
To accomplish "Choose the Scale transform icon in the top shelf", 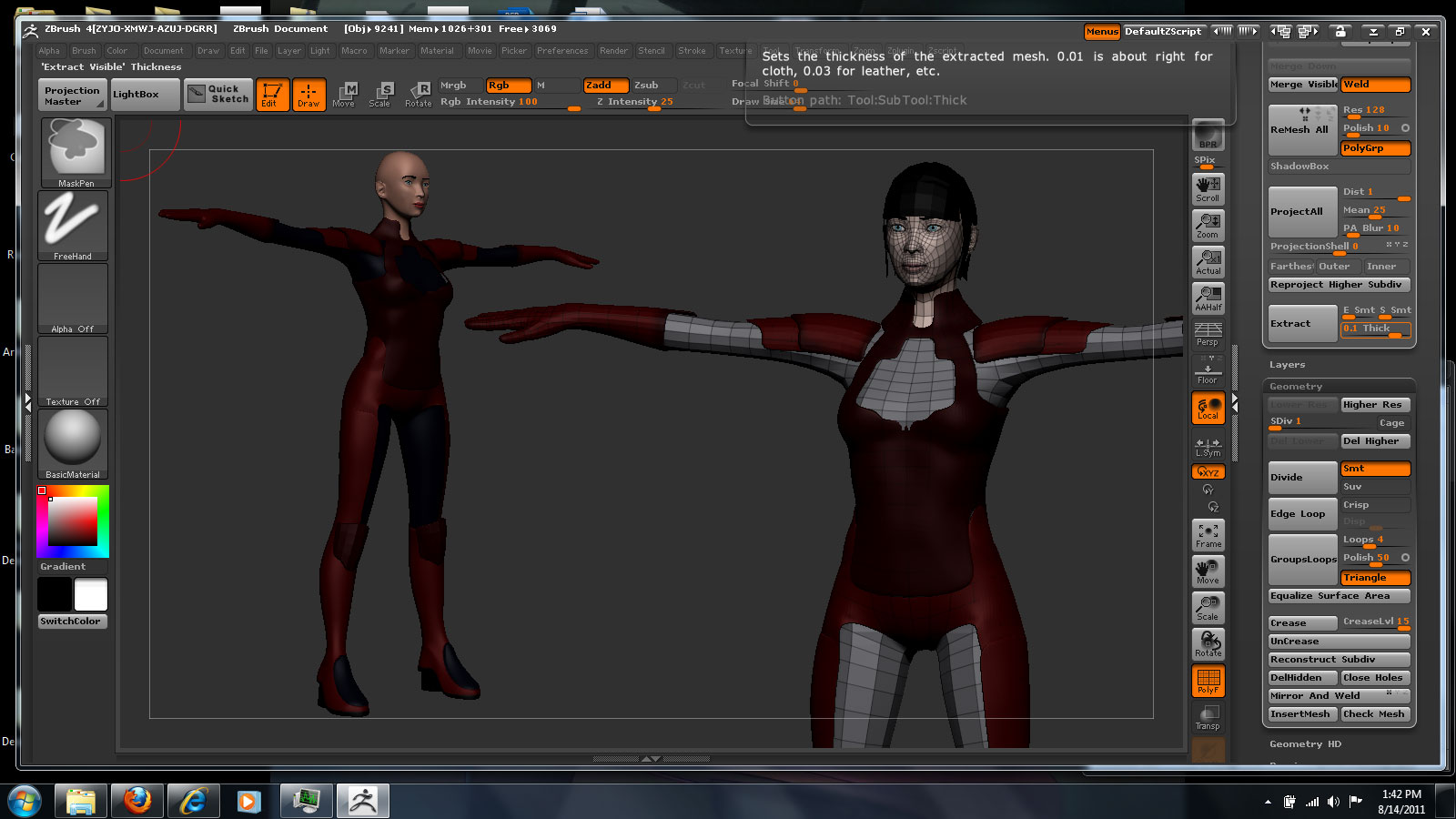I will click(380, 95).
